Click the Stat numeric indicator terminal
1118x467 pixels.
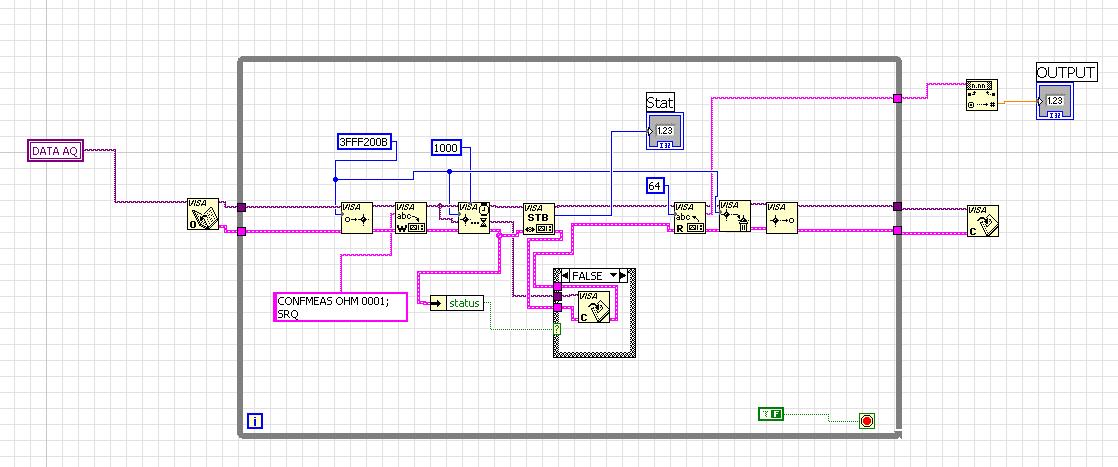665,130
